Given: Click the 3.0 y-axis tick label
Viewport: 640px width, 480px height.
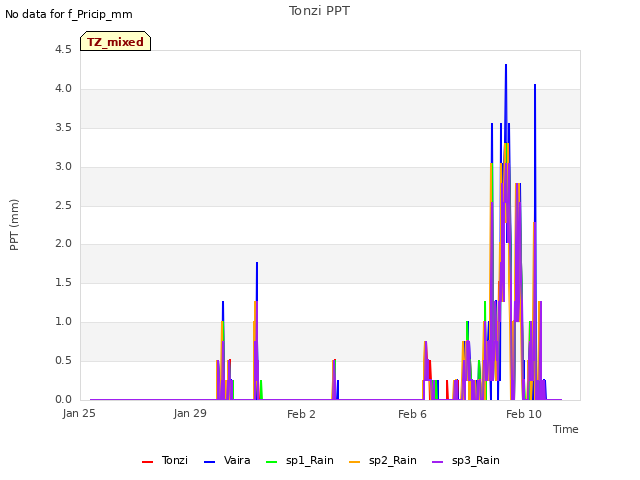Looking at the screenshot, I should [63, 167].
